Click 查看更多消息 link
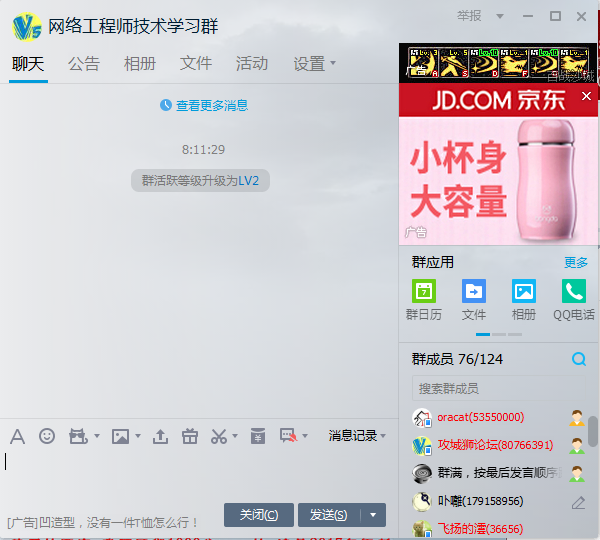The image size is (600, 540). coord(212,105)
